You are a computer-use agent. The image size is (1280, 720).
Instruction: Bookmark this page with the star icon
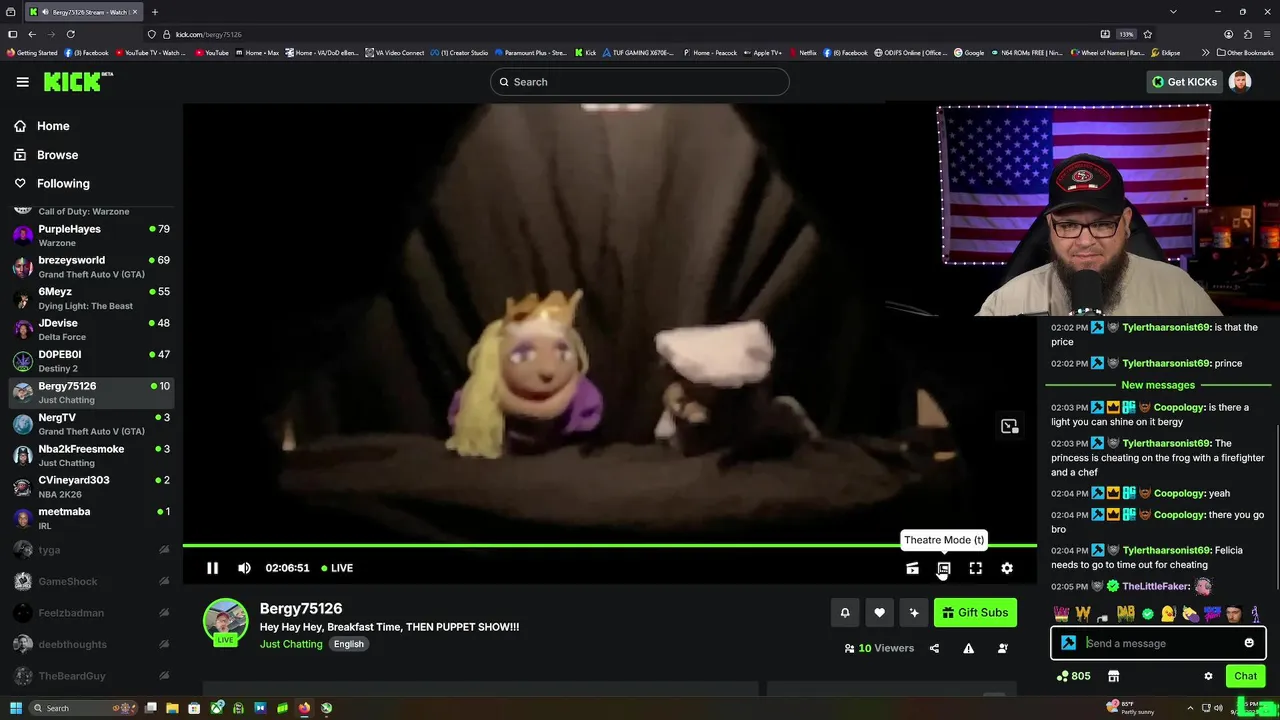click(1147, 34)
